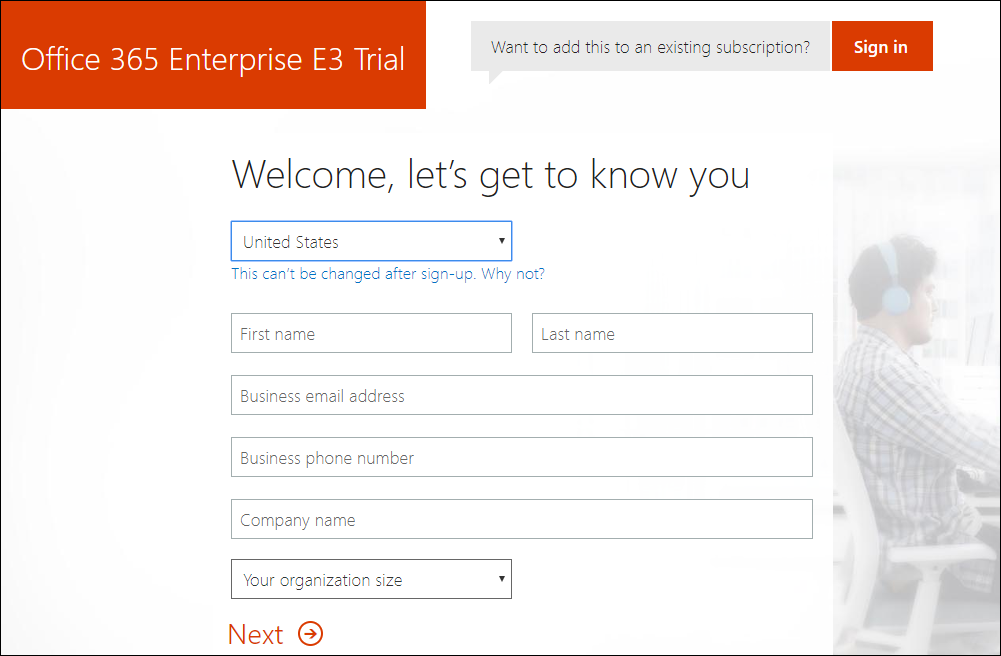Screen dimensions: 1001x656
Task: Click the existing subscription speech bubble
Action: coord(650,47)
